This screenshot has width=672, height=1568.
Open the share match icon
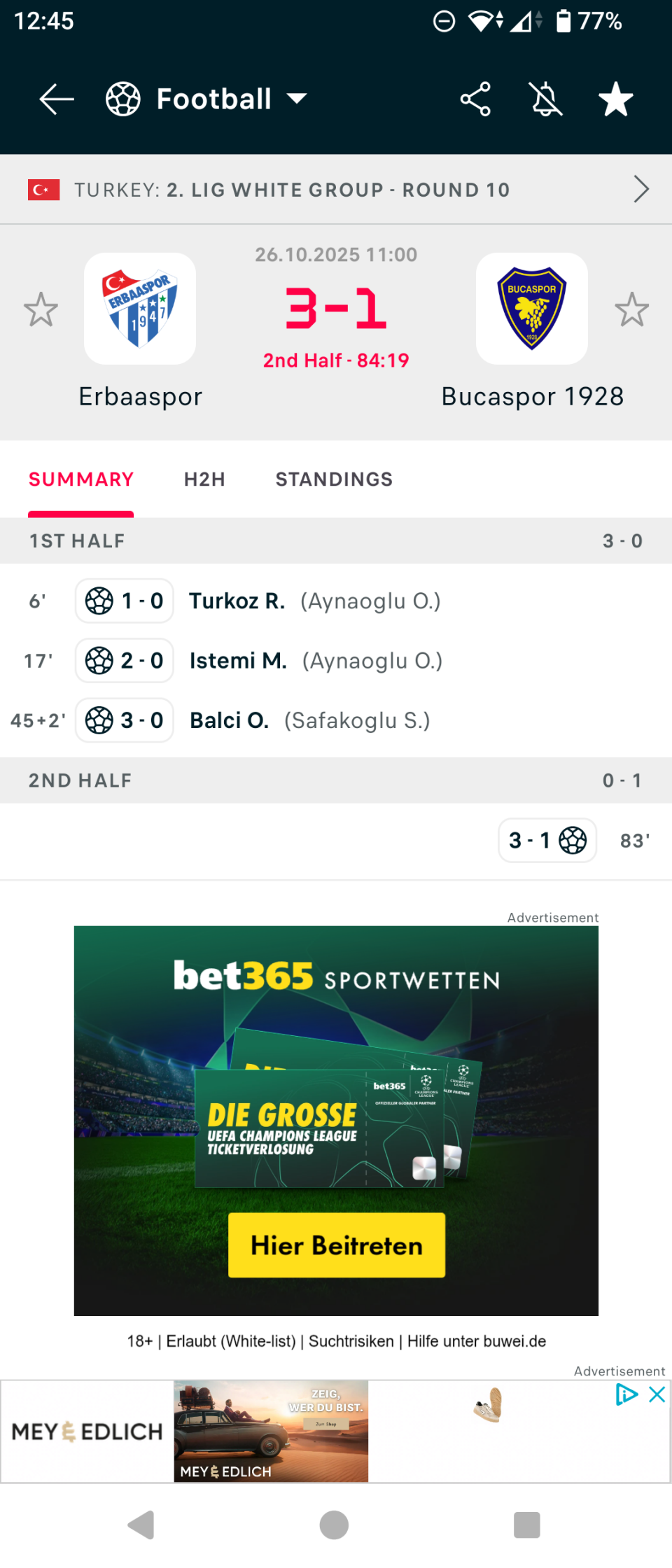[475, 99]
